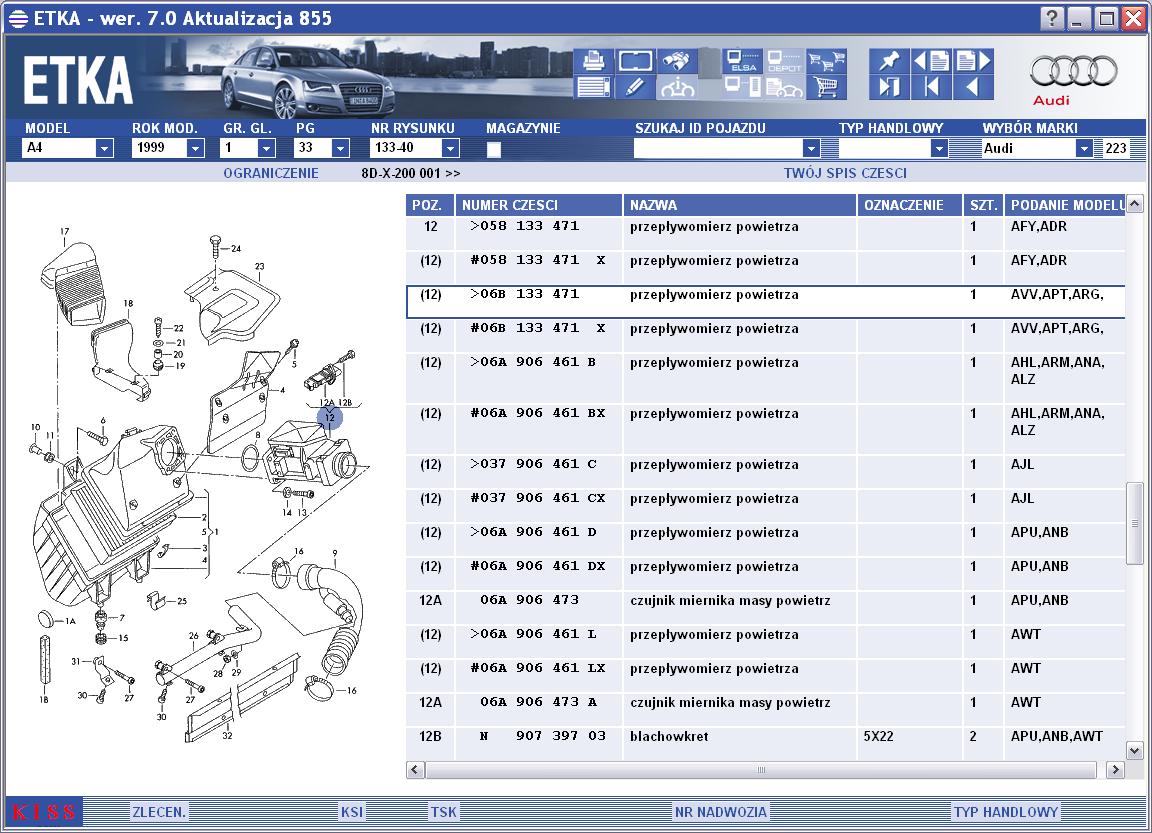Select part number >037 906 461 C
The image size is (1152, 833).
point(533,464)
